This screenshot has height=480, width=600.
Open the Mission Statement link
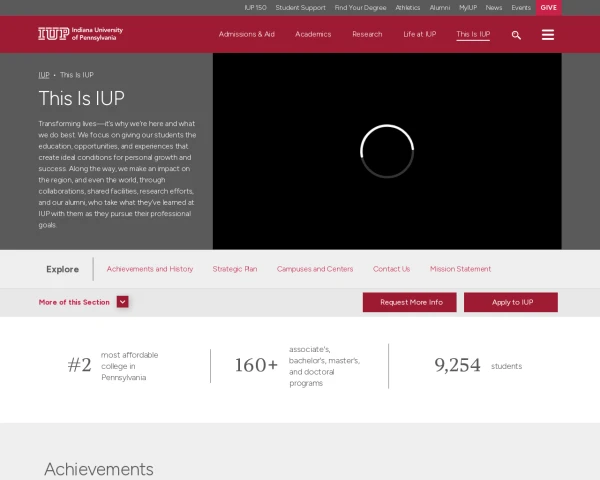tap(460, 269)
